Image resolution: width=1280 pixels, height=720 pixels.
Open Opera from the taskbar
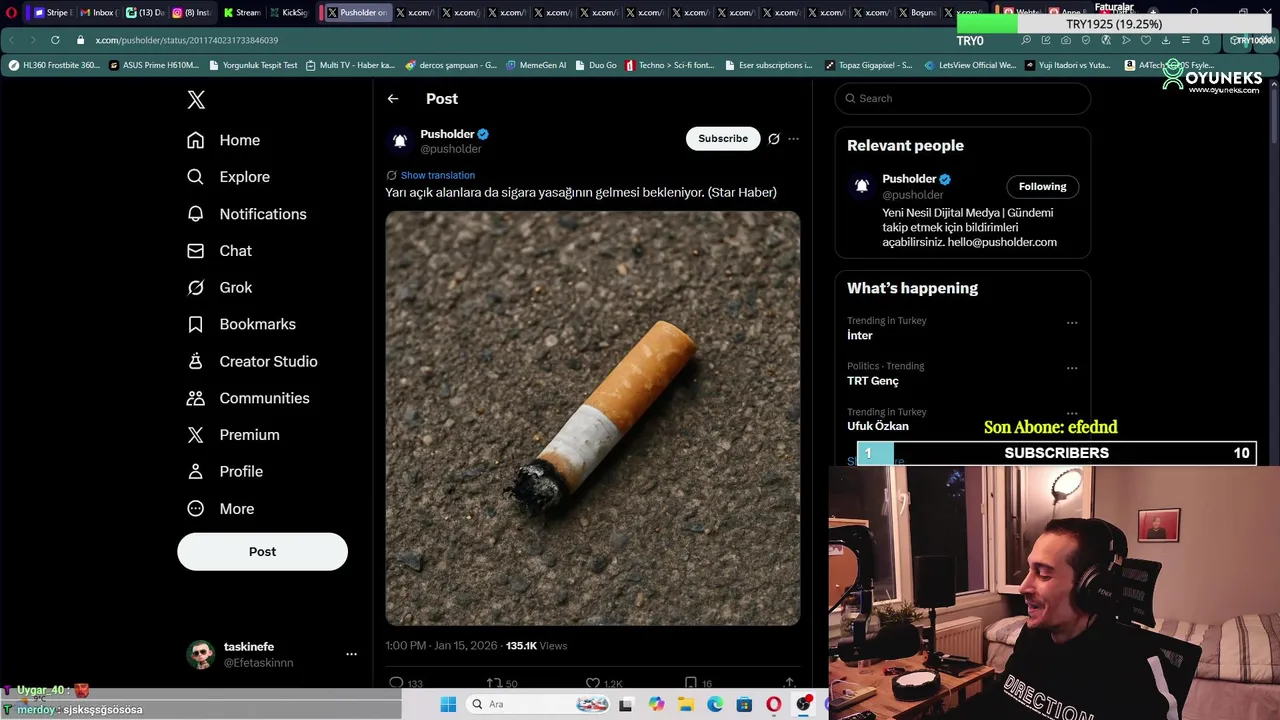click(x=774, y=704)
